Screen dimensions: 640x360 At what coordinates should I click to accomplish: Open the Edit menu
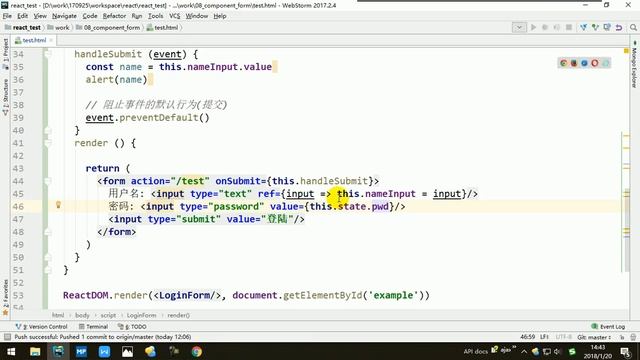point(22,16)
